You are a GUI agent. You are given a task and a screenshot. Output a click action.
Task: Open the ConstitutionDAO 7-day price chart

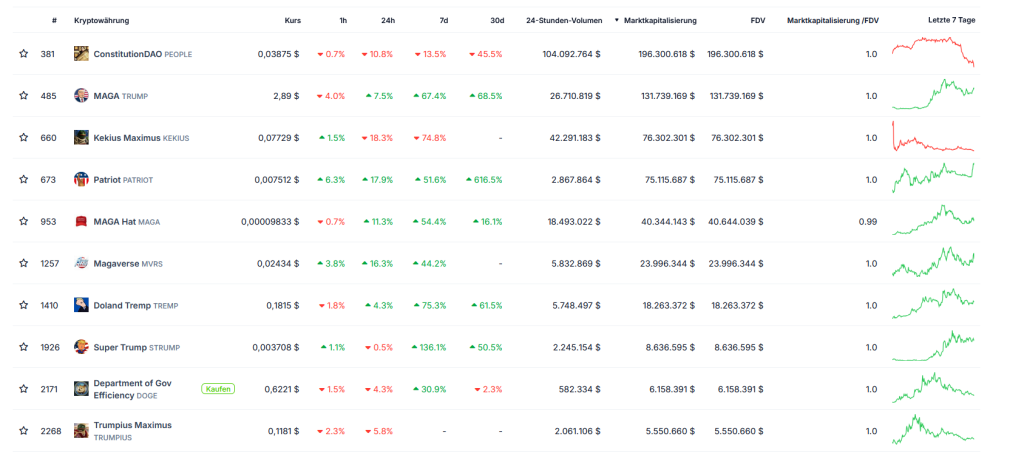(933, 52)
